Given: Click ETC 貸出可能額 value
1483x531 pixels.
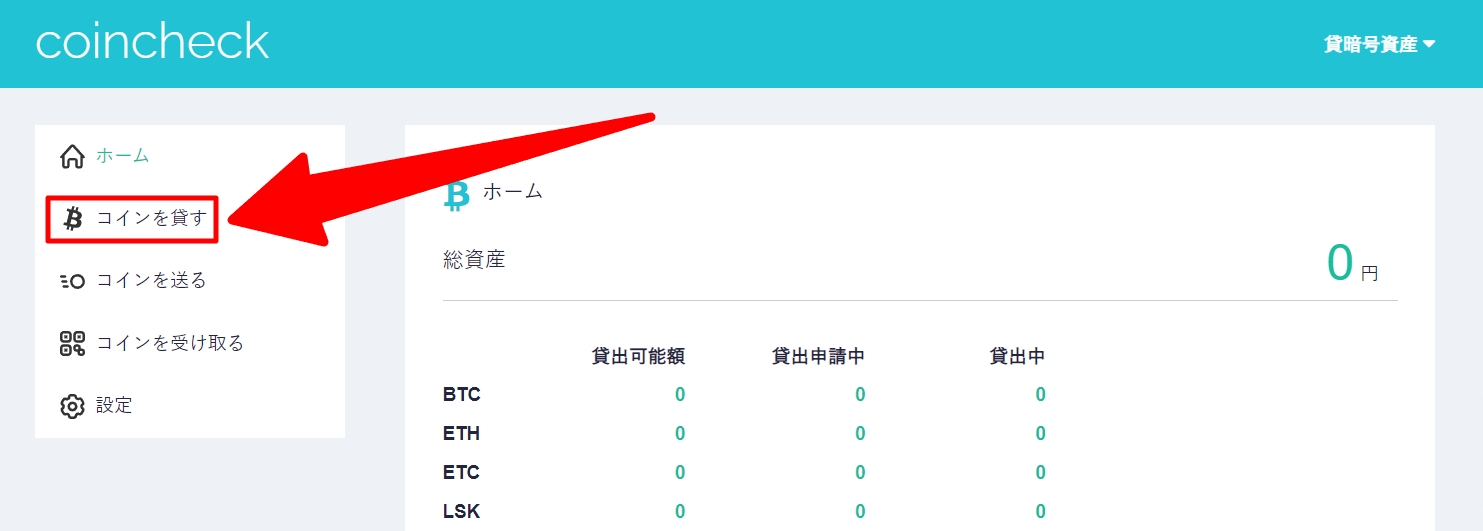Looking at the screenshot, I should coord(680,472).
